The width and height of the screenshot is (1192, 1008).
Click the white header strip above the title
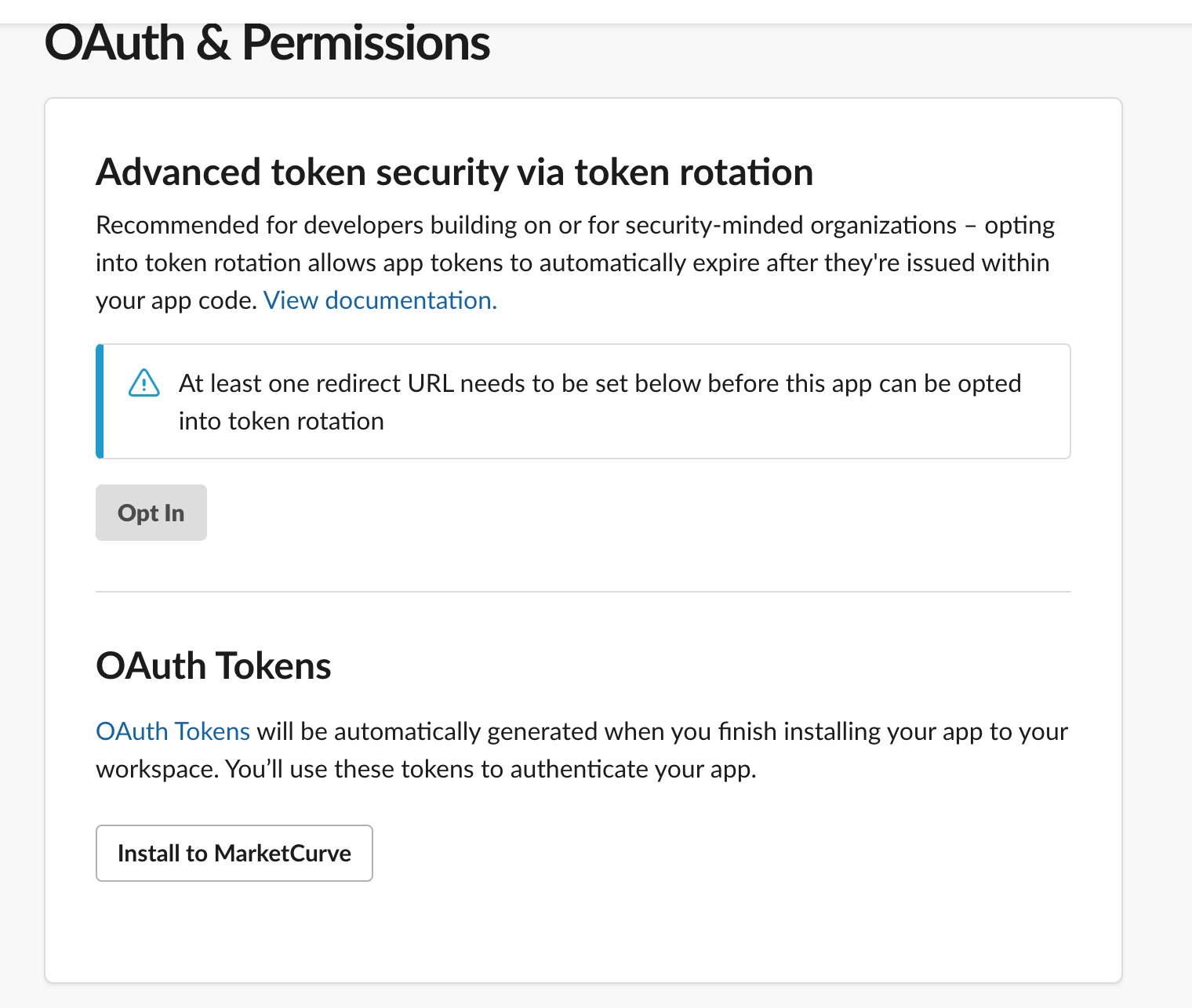tap(596, 10)
